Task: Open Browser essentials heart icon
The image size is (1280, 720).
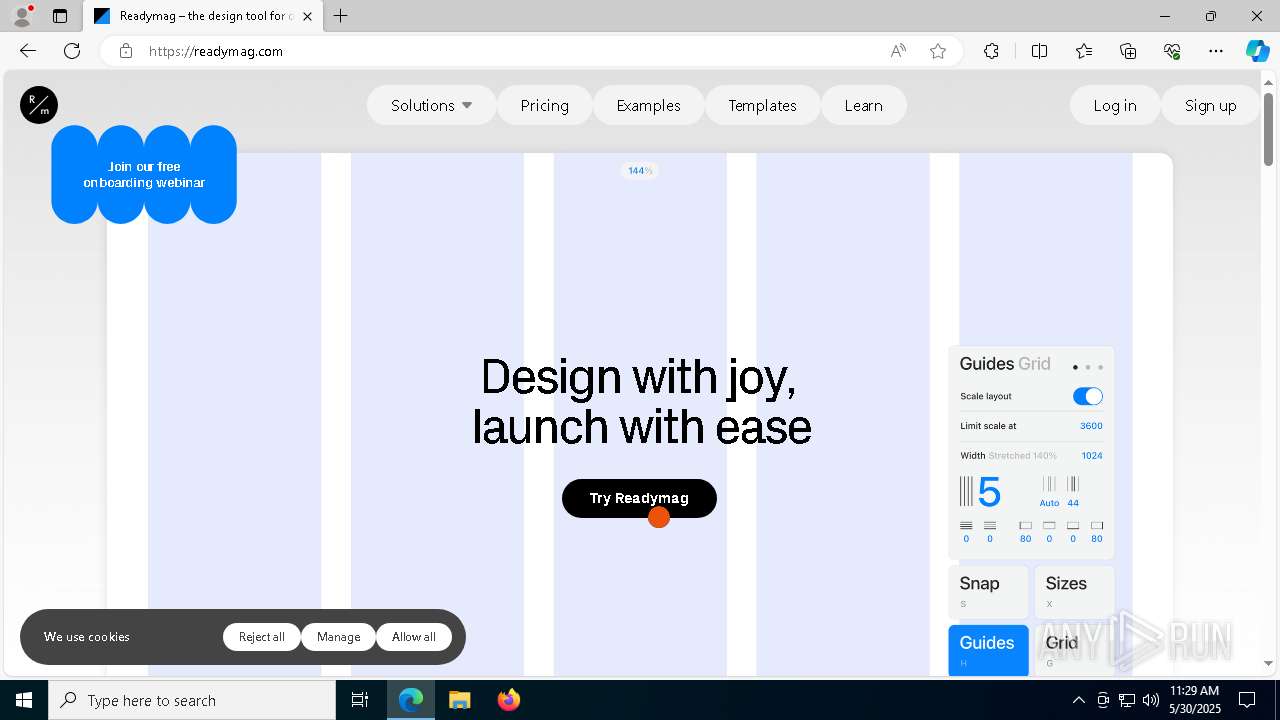Action: click(x=1172, y=51)
